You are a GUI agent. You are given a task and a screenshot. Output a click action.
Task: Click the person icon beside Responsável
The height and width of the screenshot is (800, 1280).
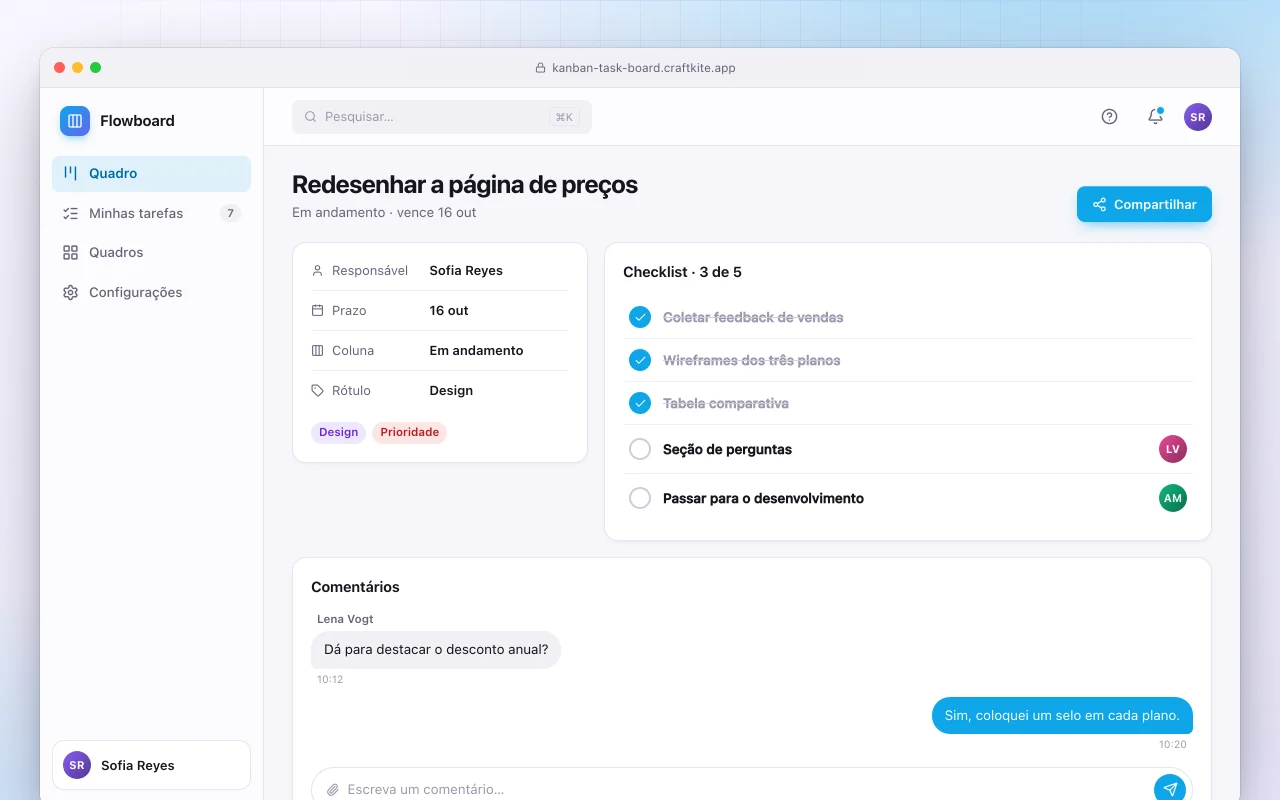coord(318,271)
